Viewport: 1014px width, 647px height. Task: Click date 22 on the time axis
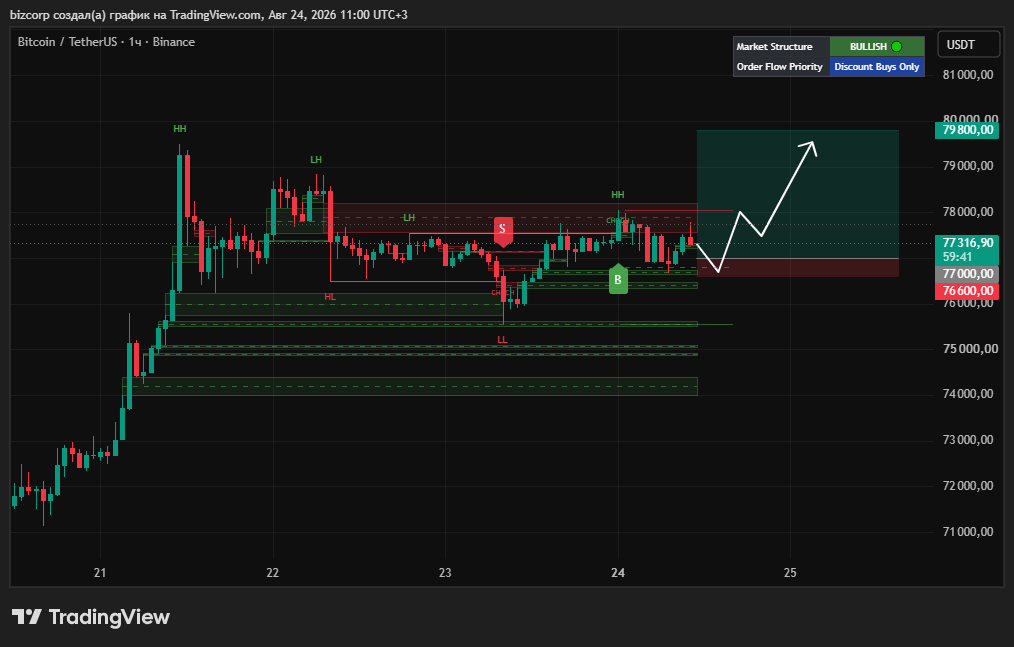(x=272, y=573)
